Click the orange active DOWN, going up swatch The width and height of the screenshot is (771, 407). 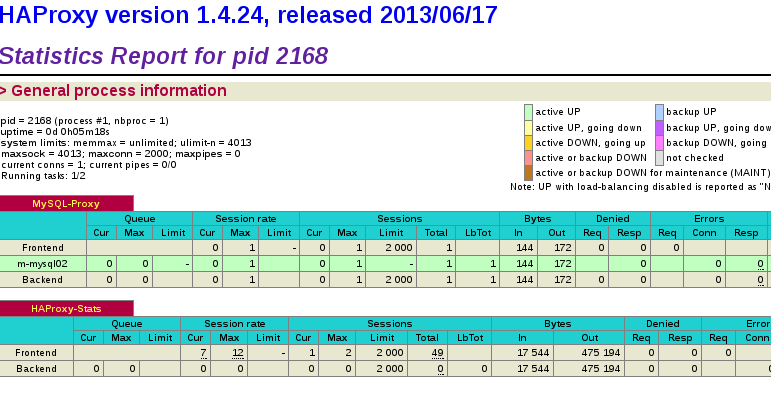pyautogui.click(x=529, y=143)
